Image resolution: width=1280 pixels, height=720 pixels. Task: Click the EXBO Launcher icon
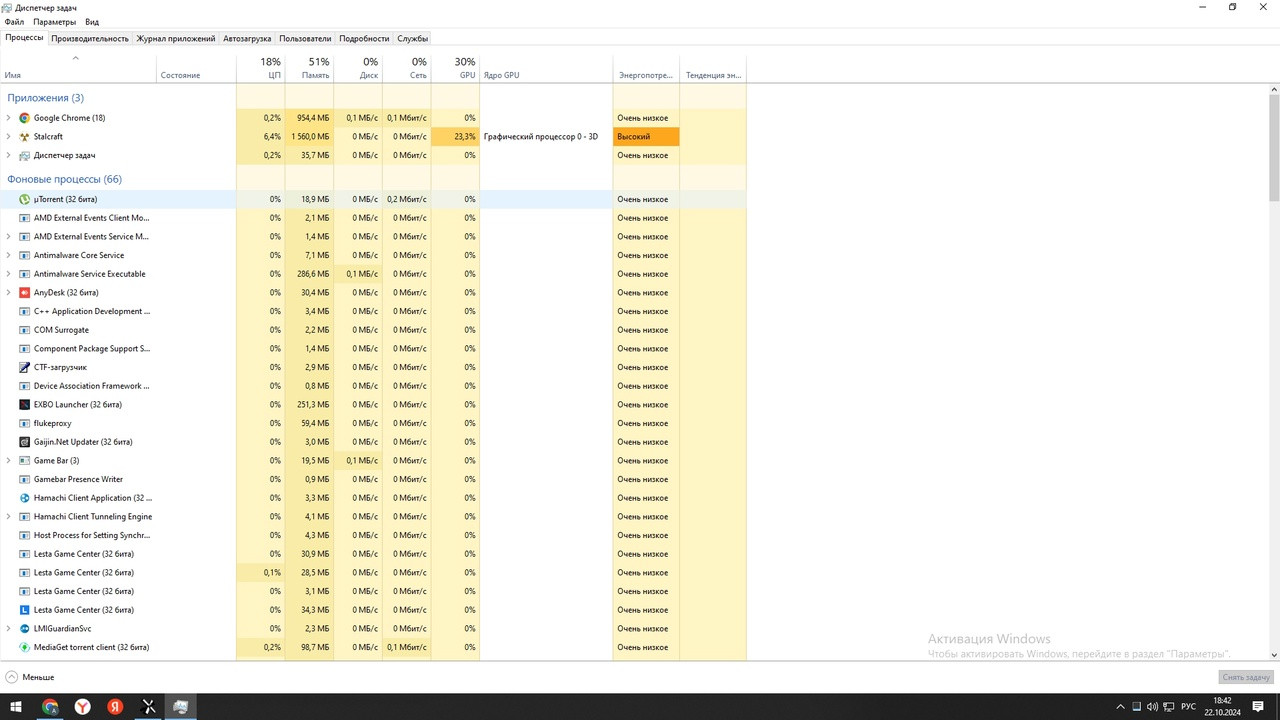pyautogui.click(x=25, y=404)
